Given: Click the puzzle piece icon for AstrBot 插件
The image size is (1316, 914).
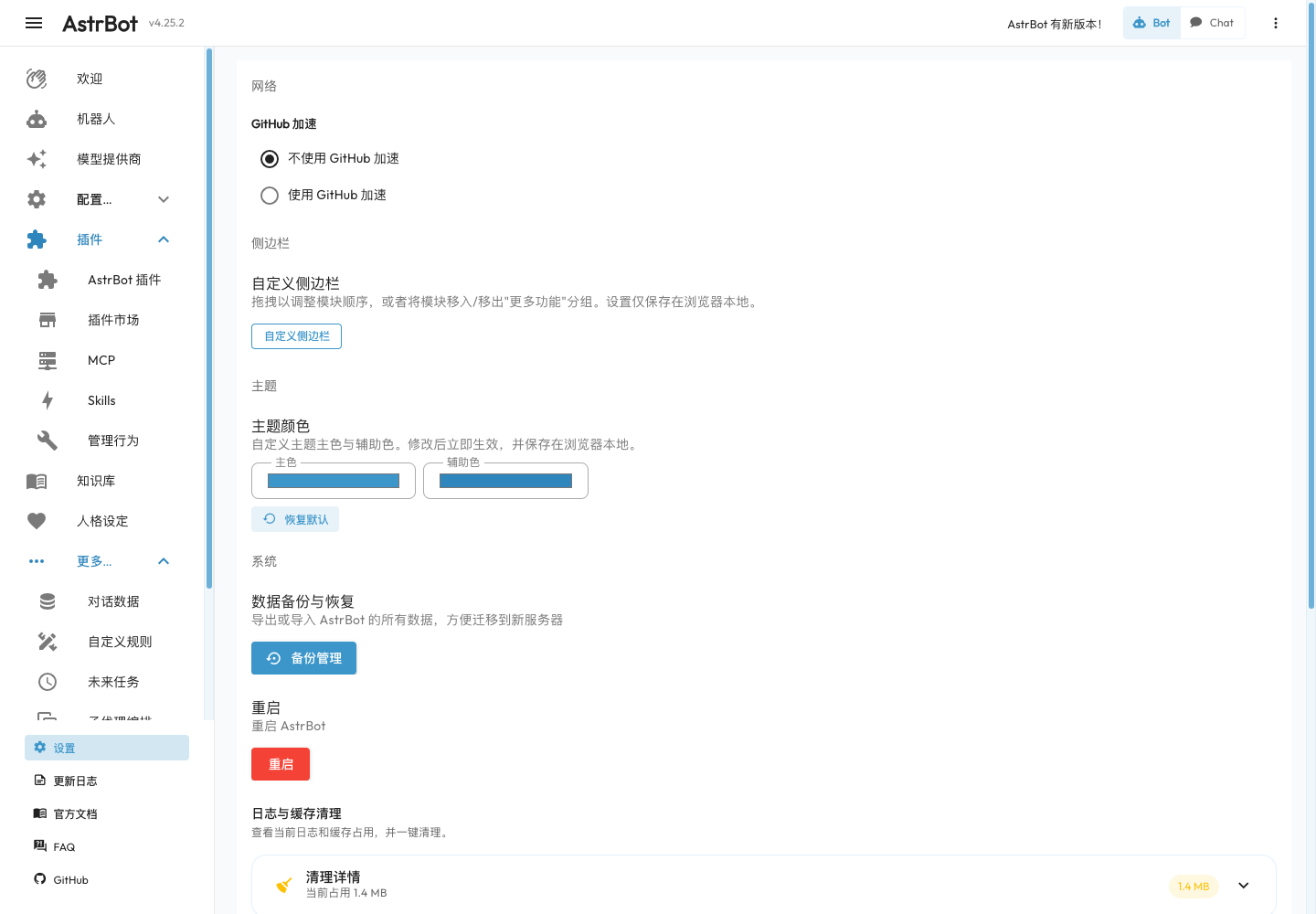Looking at the screenshot, I should (48, 280).
